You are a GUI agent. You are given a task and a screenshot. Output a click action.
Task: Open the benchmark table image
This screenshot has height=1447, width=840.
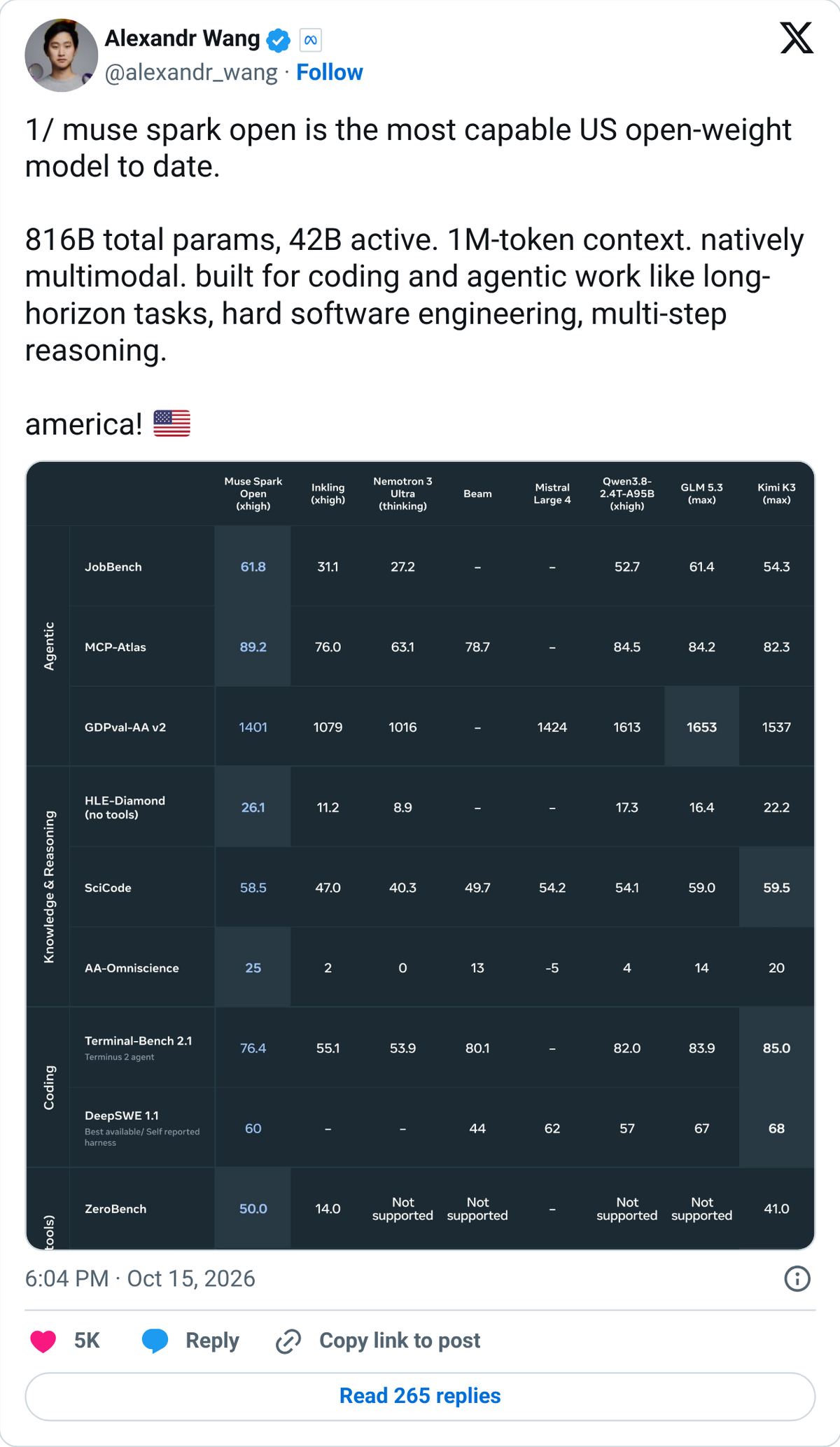(x=420, y=855)
